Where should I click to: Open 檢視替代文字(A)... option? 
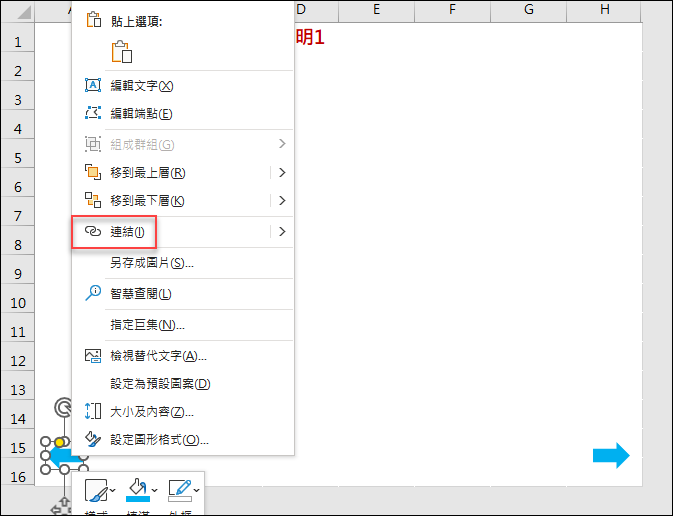click(183, 356)
